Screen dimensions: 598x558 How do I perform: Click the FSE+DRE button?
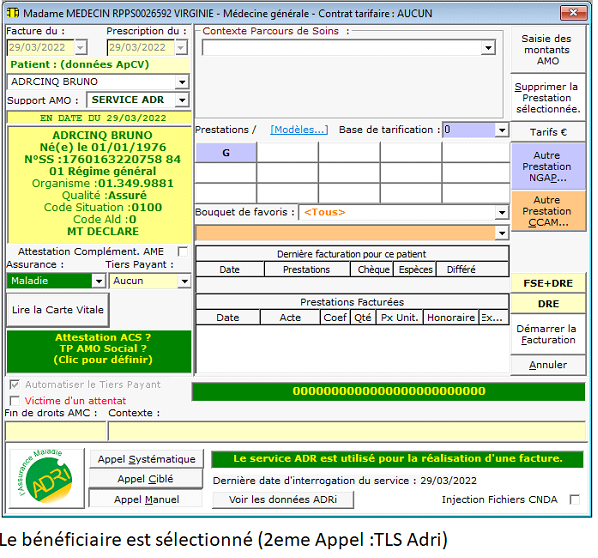[548, 283]
